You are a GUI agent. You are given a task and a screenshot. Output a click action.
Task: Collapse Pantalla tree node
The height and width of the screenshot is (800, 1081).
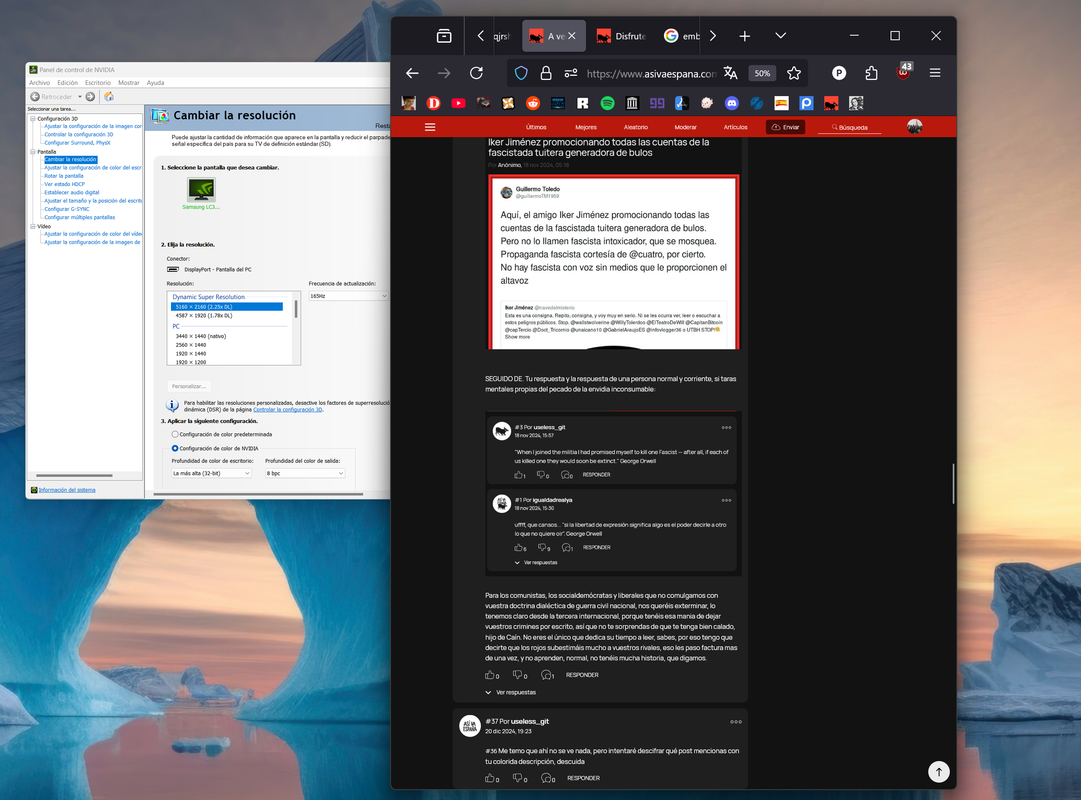point(32,152)
